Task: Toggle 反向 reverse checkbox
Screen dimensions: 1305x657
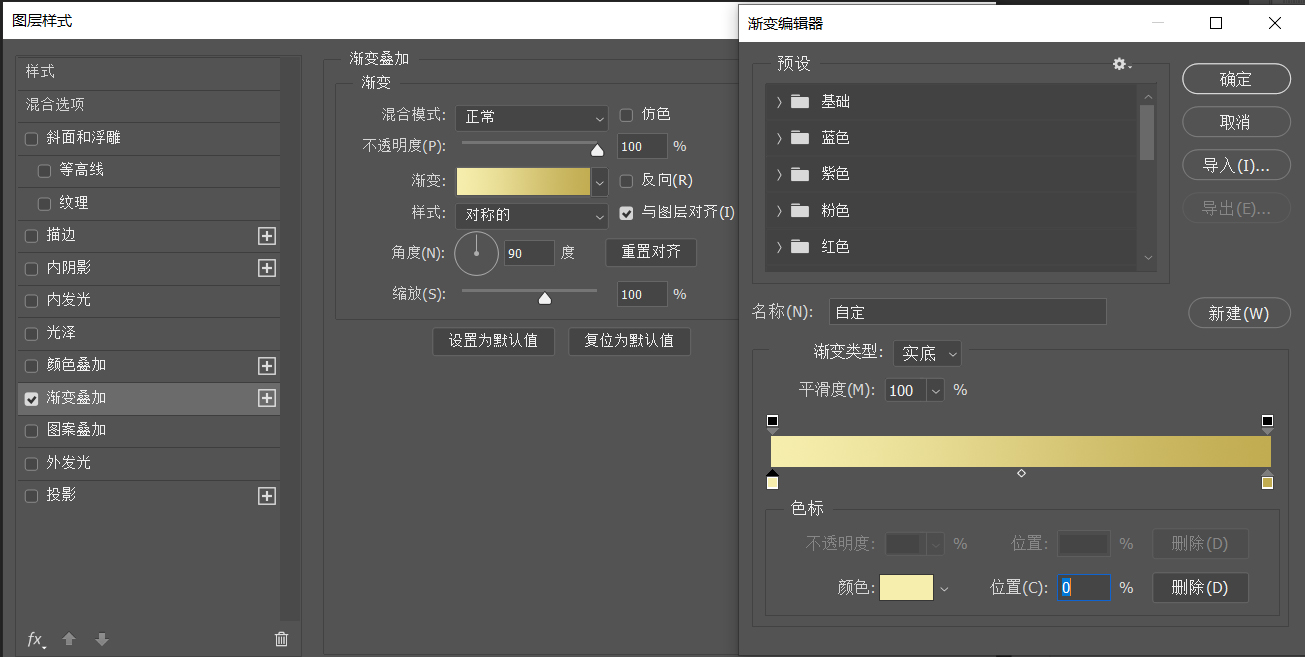Action: pos(627,181)
